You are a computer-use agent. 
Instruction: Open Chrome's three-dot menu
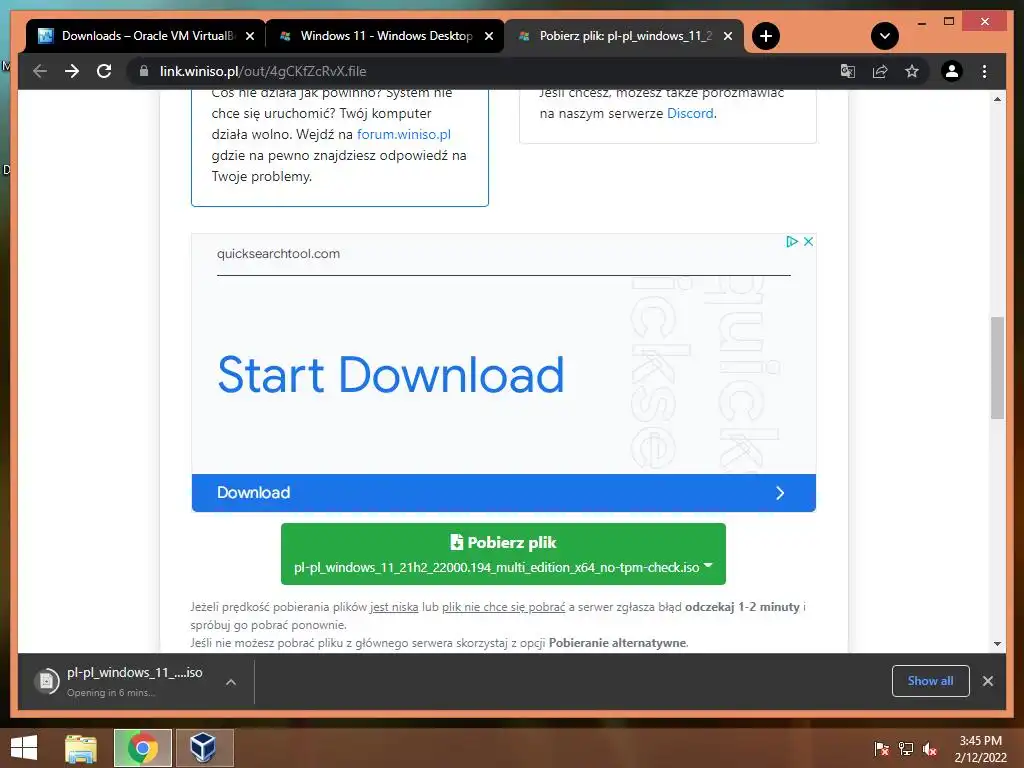985,71
